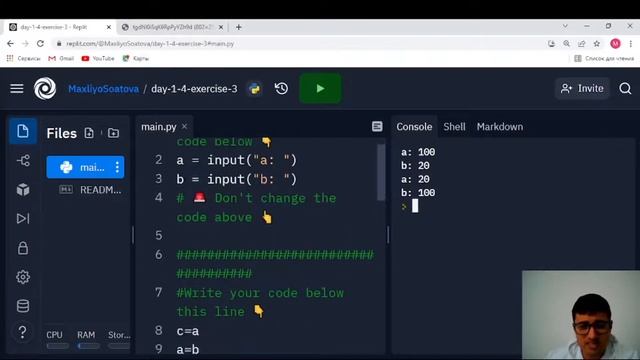Click the Replit logo
The width and height of the screenshot is (640, 360).
coord(45,89)
